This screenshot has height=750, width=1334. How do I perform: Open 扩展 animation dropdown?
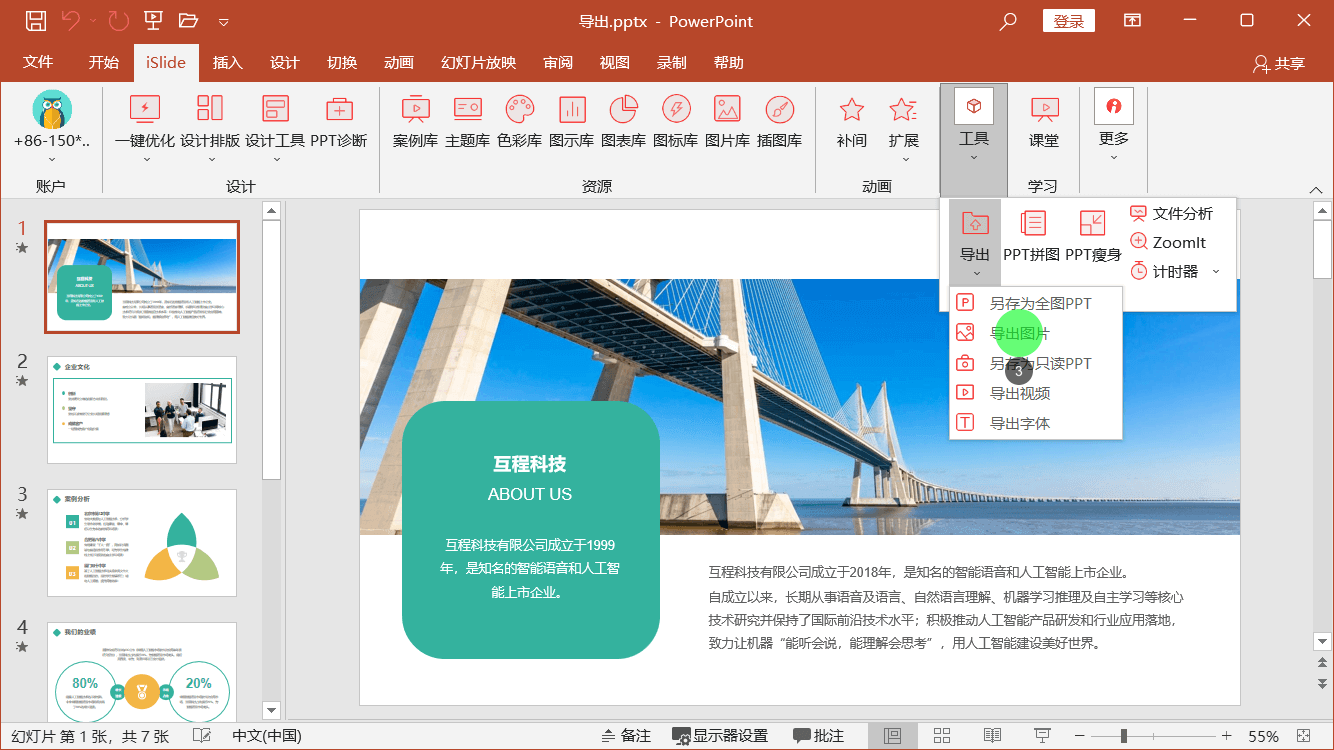pos(903,126)
